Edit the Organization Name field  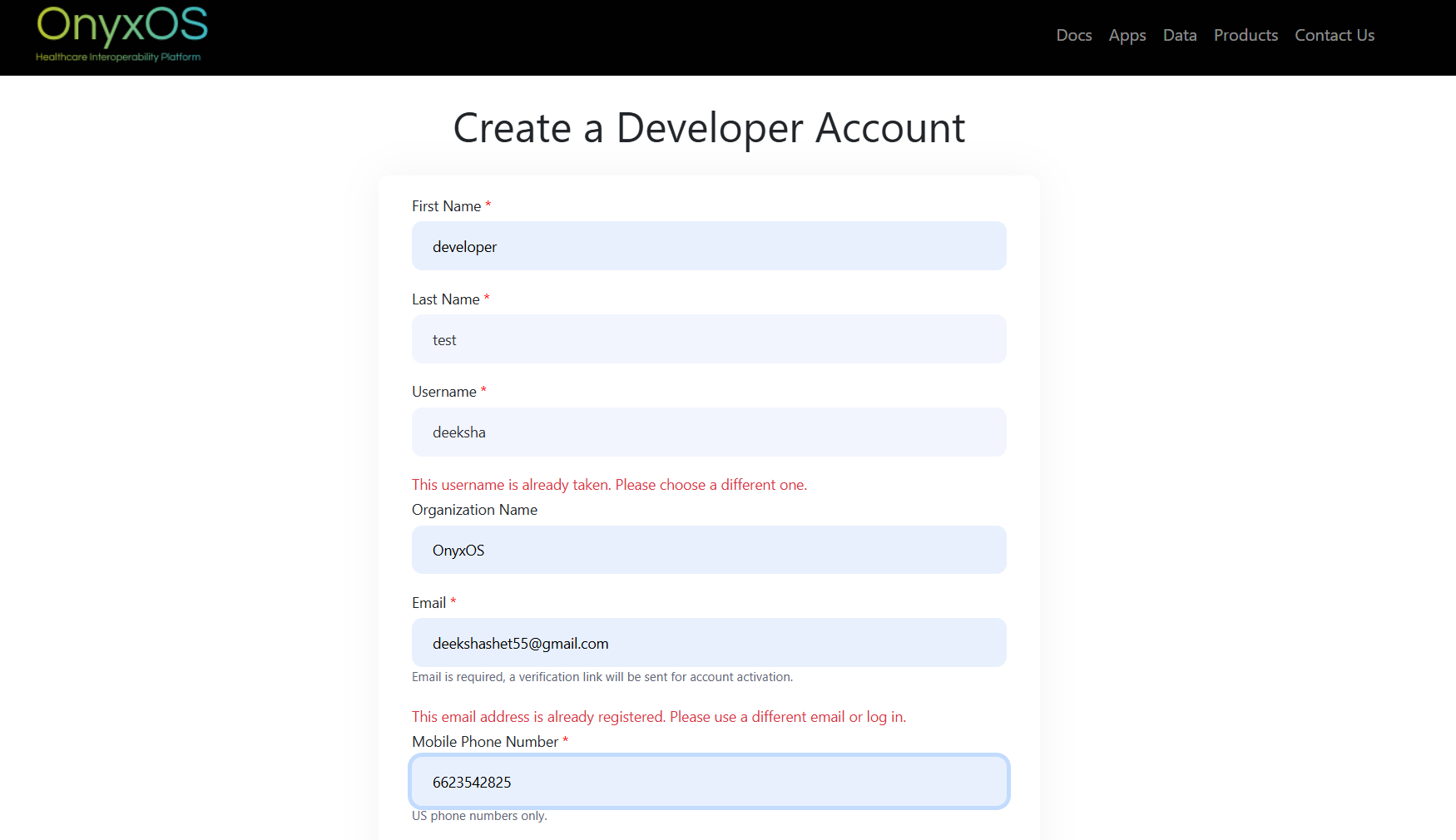pyautogui.click(x=709, y=551)
